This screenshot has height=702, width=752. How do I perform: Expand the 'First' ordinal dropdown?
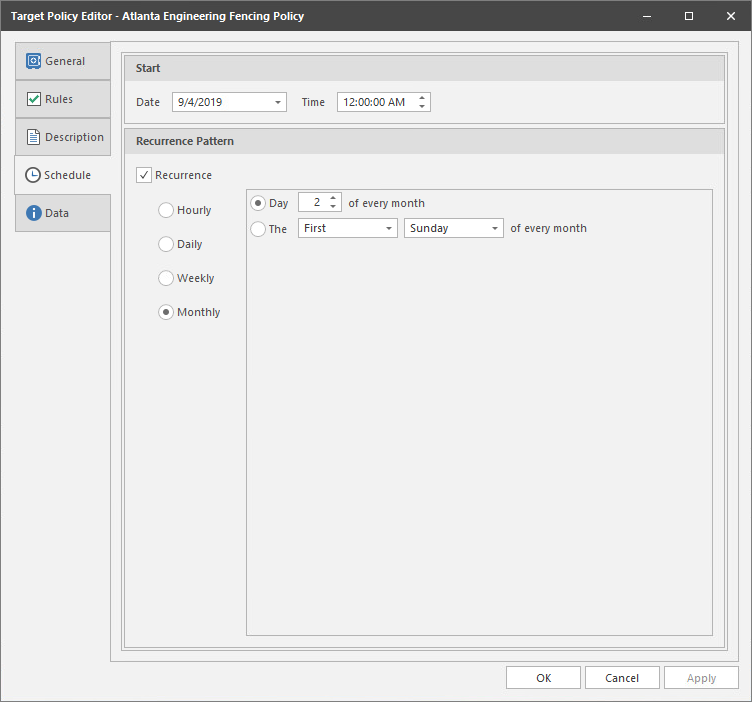tap(388, 228)
